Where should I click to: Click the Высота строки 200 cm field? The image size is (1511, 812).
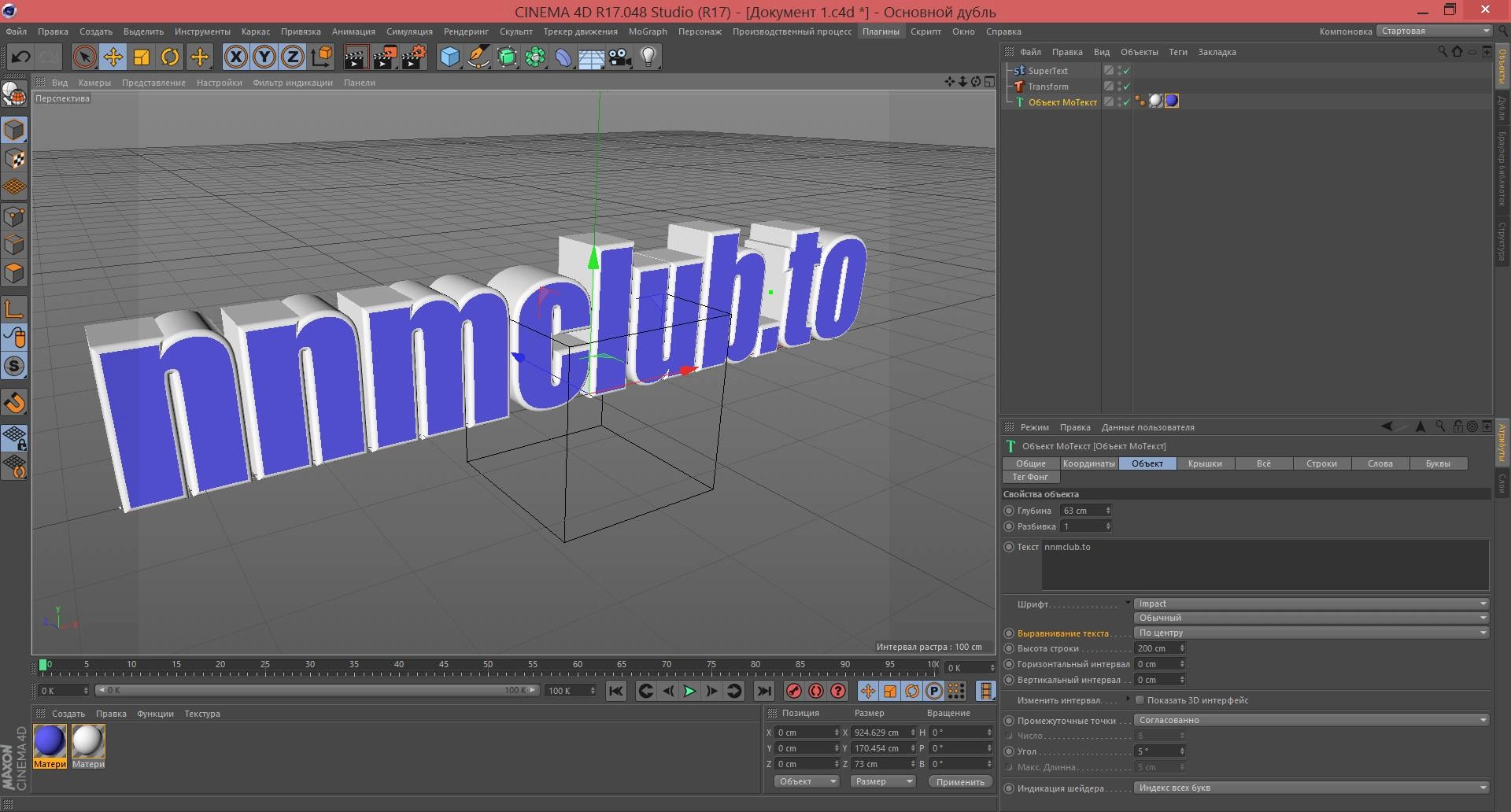[x=1159, y=648]
